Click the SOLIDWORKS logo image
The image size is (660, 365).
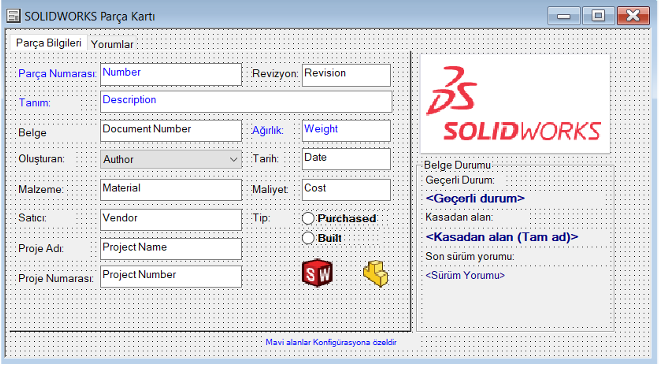(515, 104)
